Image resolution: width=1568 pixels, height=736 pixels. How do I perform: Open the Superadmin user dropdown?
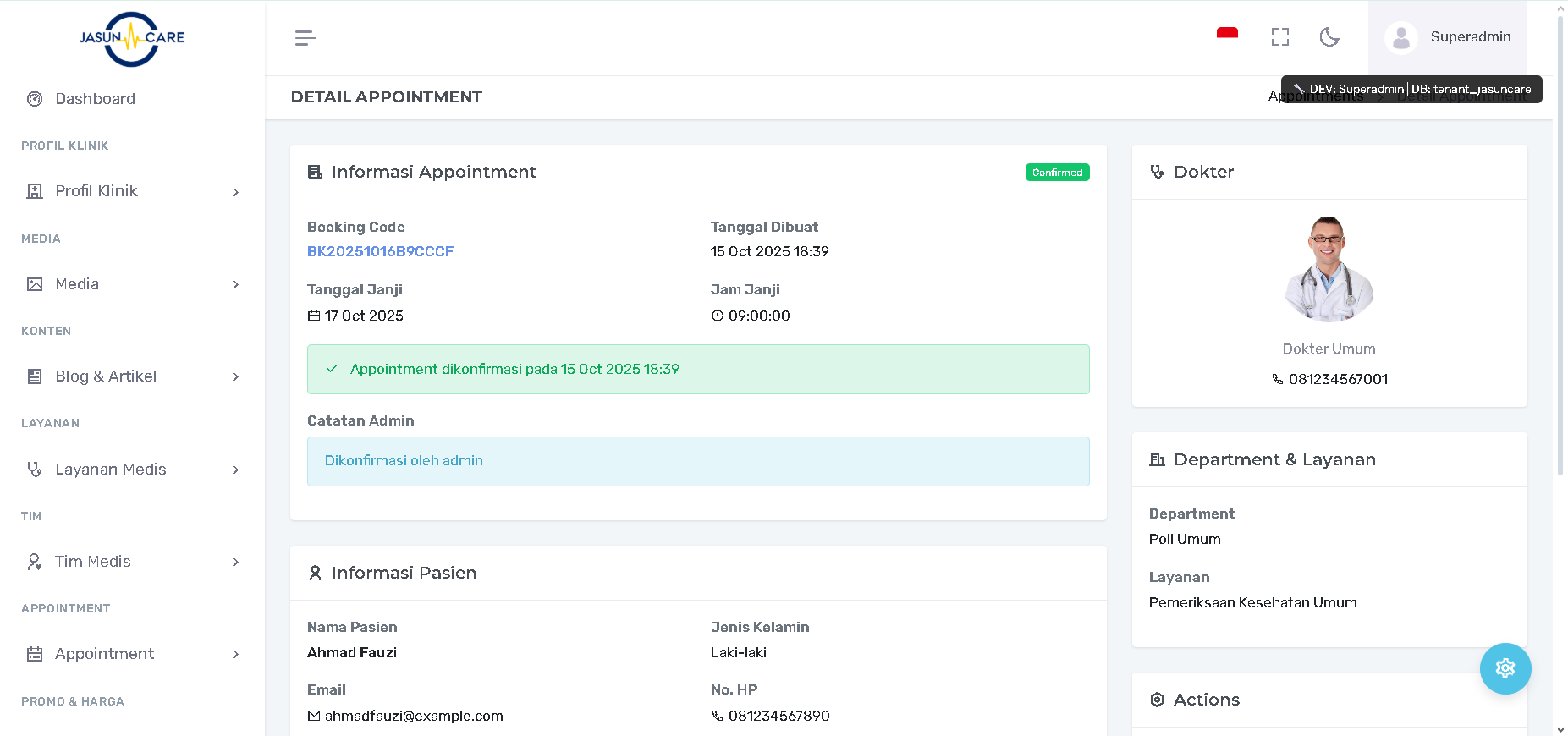tap(1470, 37)
